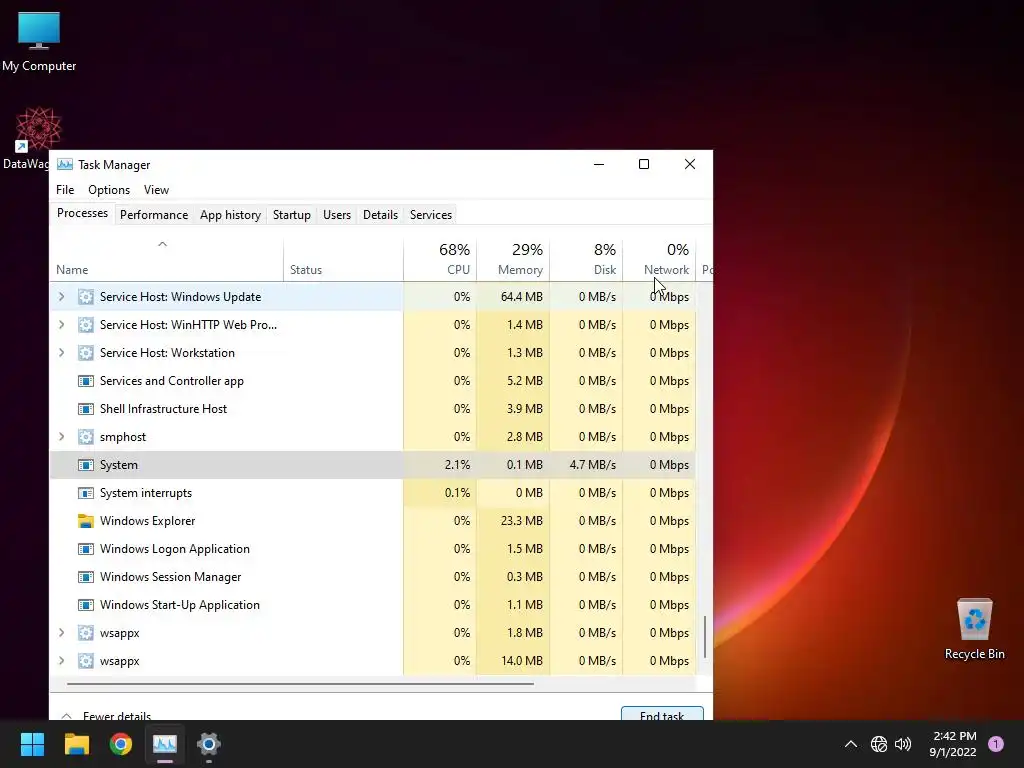Viewport: 1024px width, 768px height.
Task: Sort by the Status column header
Action: point(344,261)
